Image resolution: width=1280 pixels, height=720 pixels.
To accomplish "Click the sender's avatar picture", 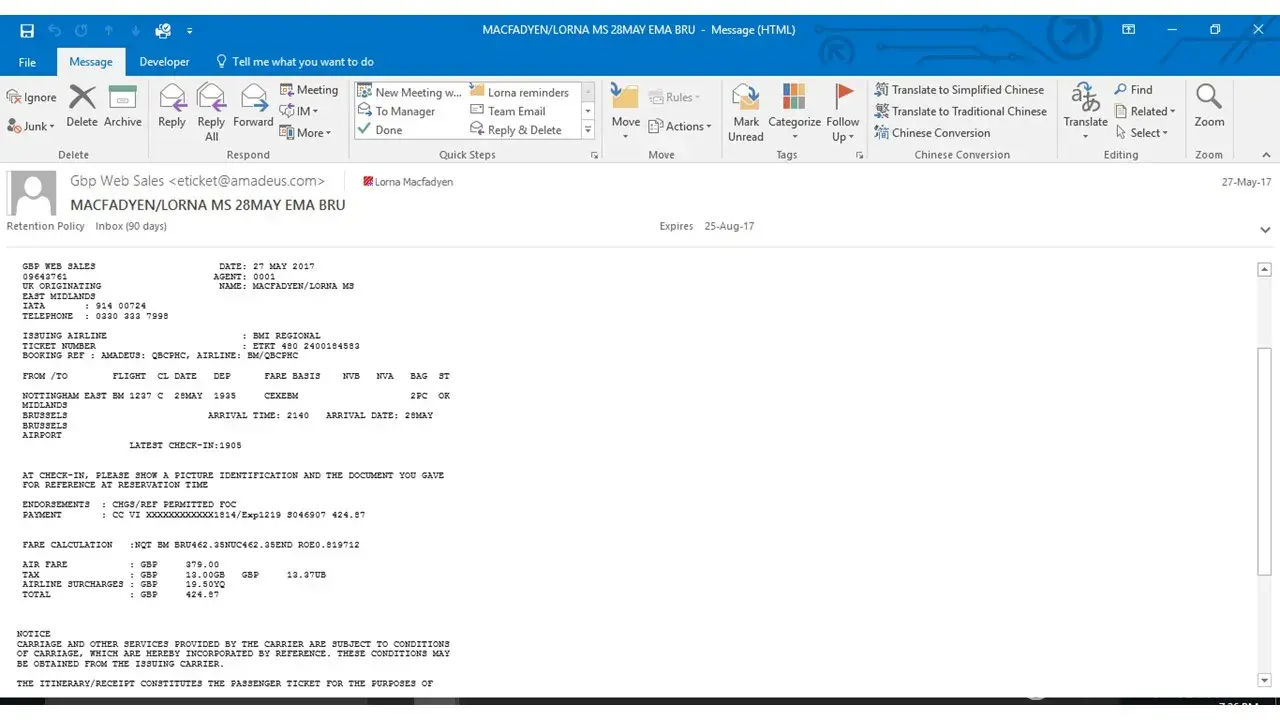I will [x=31, y=193].
